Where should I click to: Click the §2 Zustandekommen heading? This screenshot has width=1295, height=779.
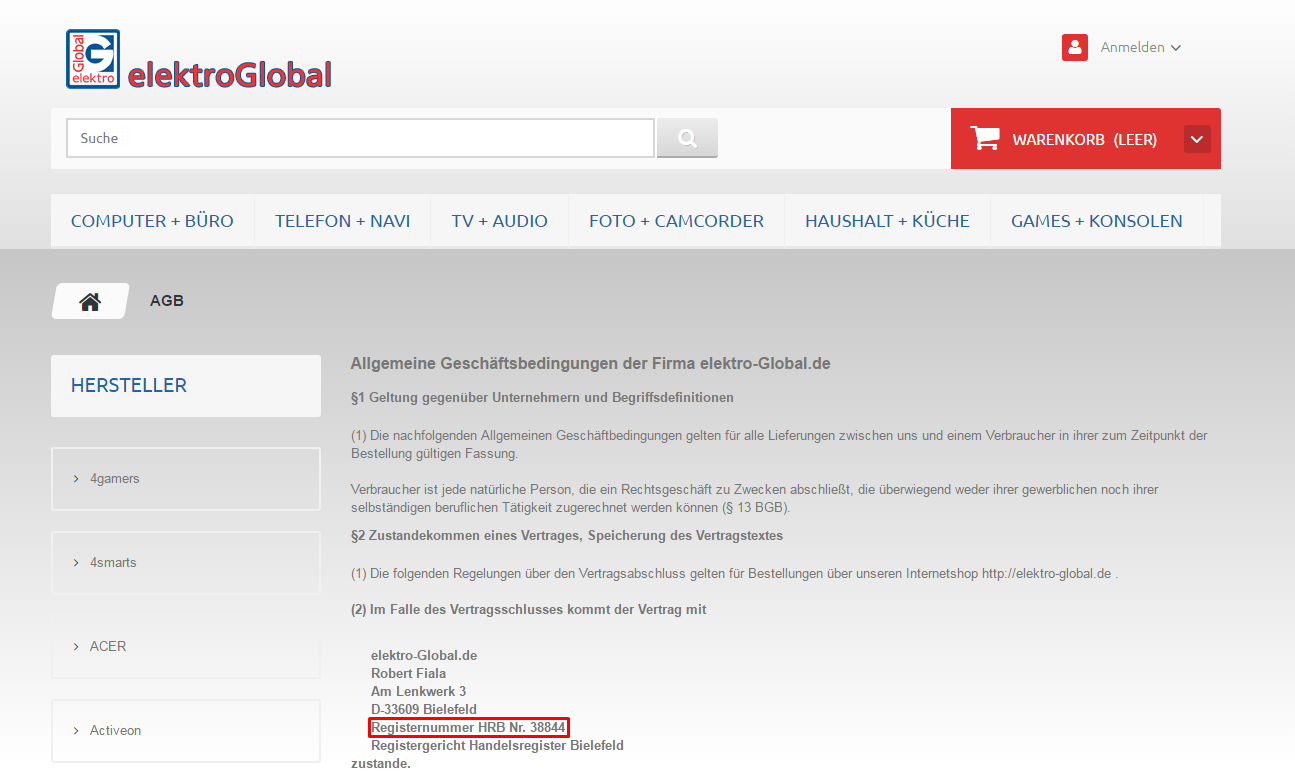(567, 536)
